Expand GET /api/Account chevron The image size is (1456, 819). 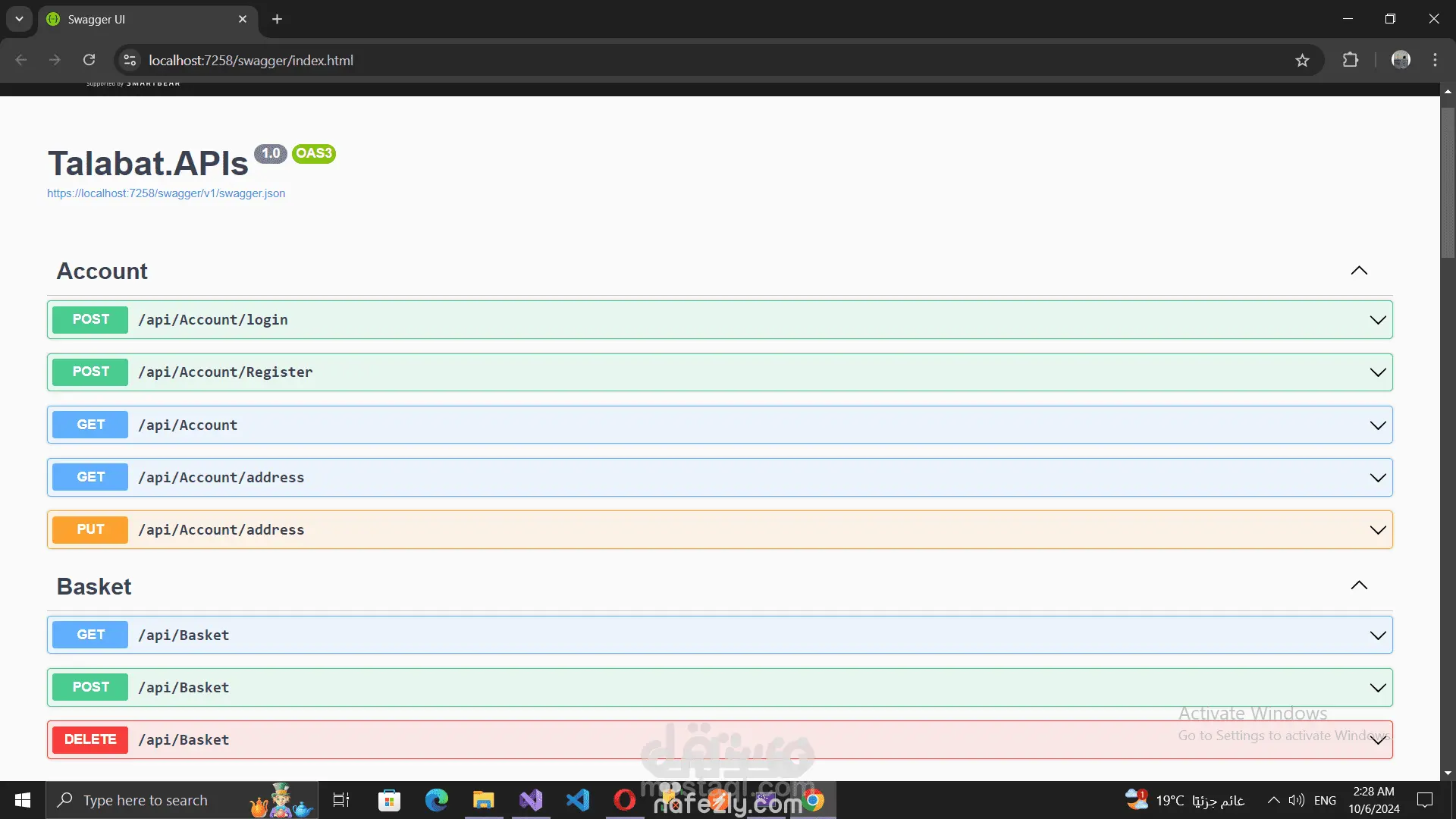click(x=1378, y=425)
